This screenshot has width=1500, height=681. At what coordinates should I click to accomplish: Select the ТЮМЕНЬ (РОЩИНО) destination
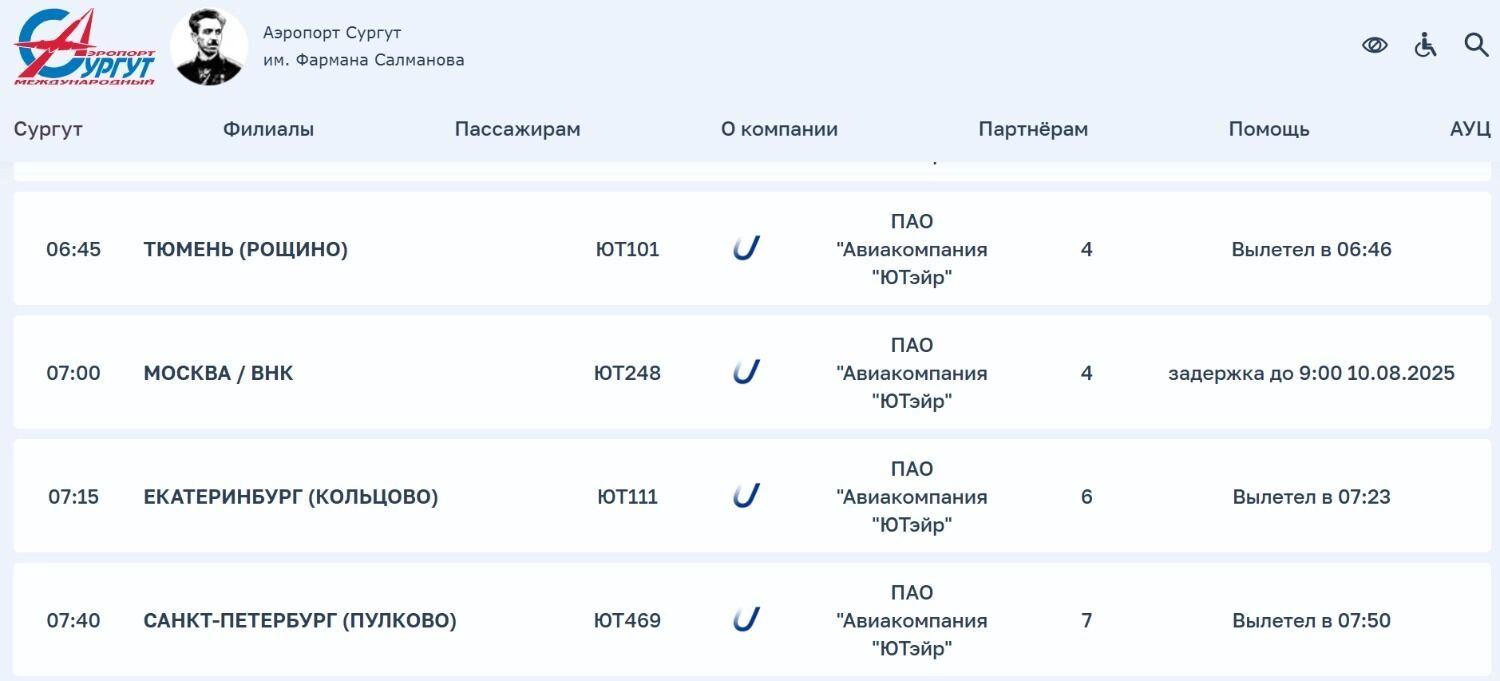pyautogui.click(x=245, y=249)
